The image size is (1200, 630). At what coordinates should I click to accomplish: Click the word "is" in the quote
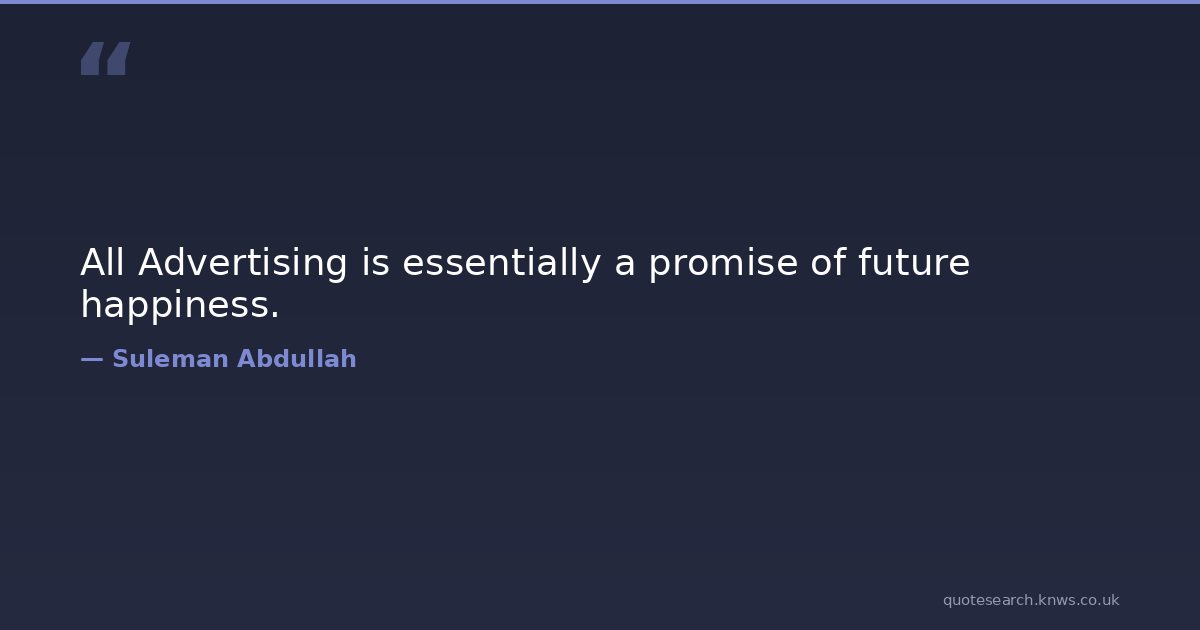375,263
